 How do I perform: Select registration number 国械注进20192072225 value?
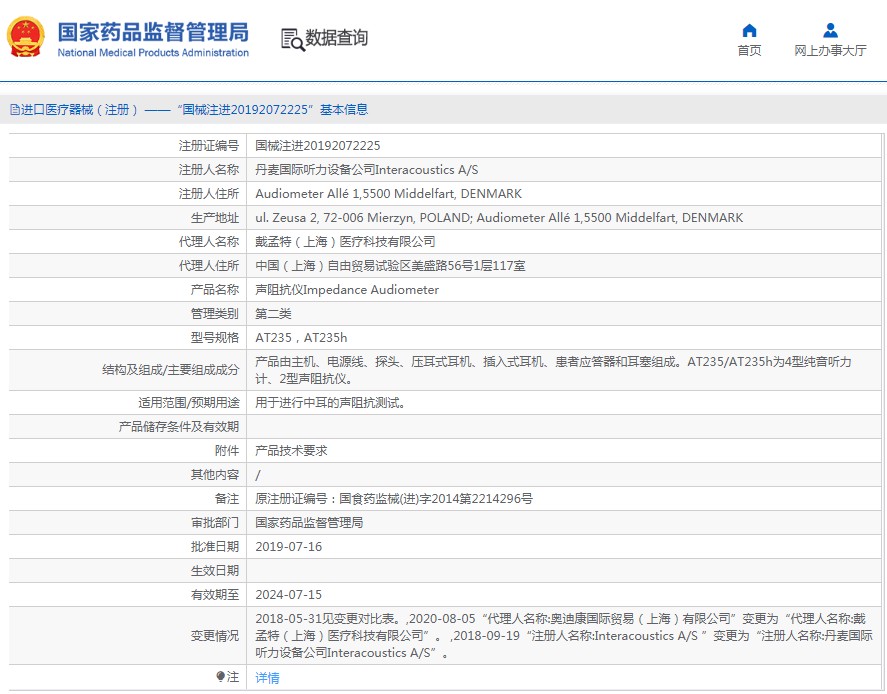[317, 146]
